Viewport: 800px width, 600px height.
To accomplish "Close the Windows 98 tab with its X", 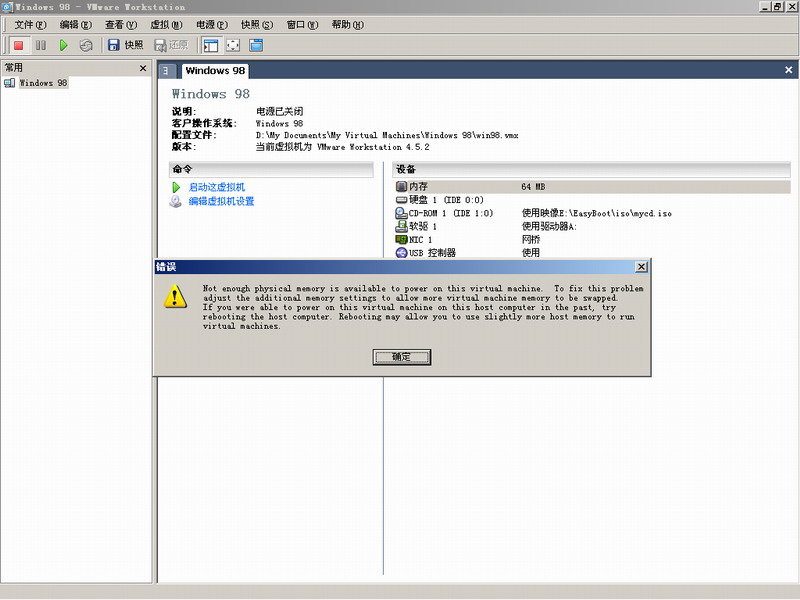I will 788,70.
